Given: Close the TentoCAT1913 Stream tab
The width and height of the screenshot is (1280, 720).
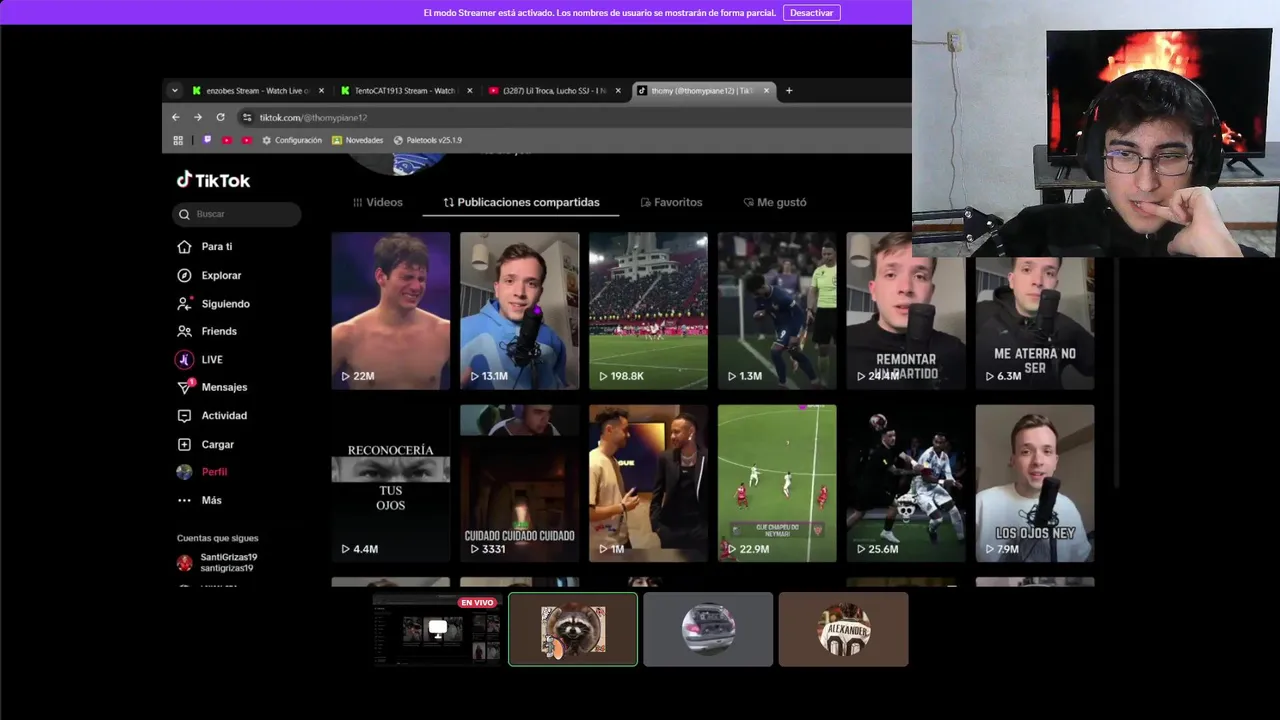Looking at the screenshot, I should coord(470,91).
